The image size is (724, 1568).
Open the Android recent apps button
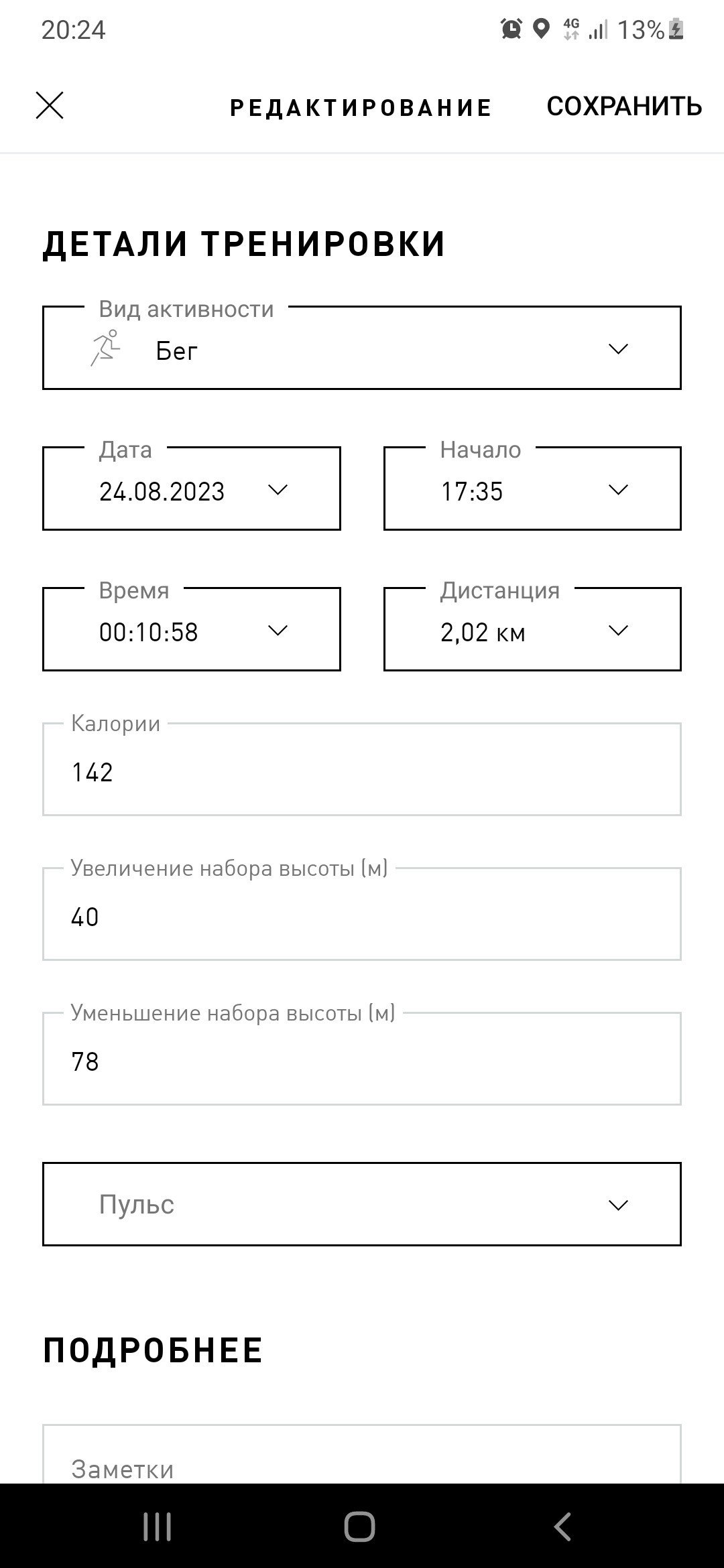coord(158,1526)
